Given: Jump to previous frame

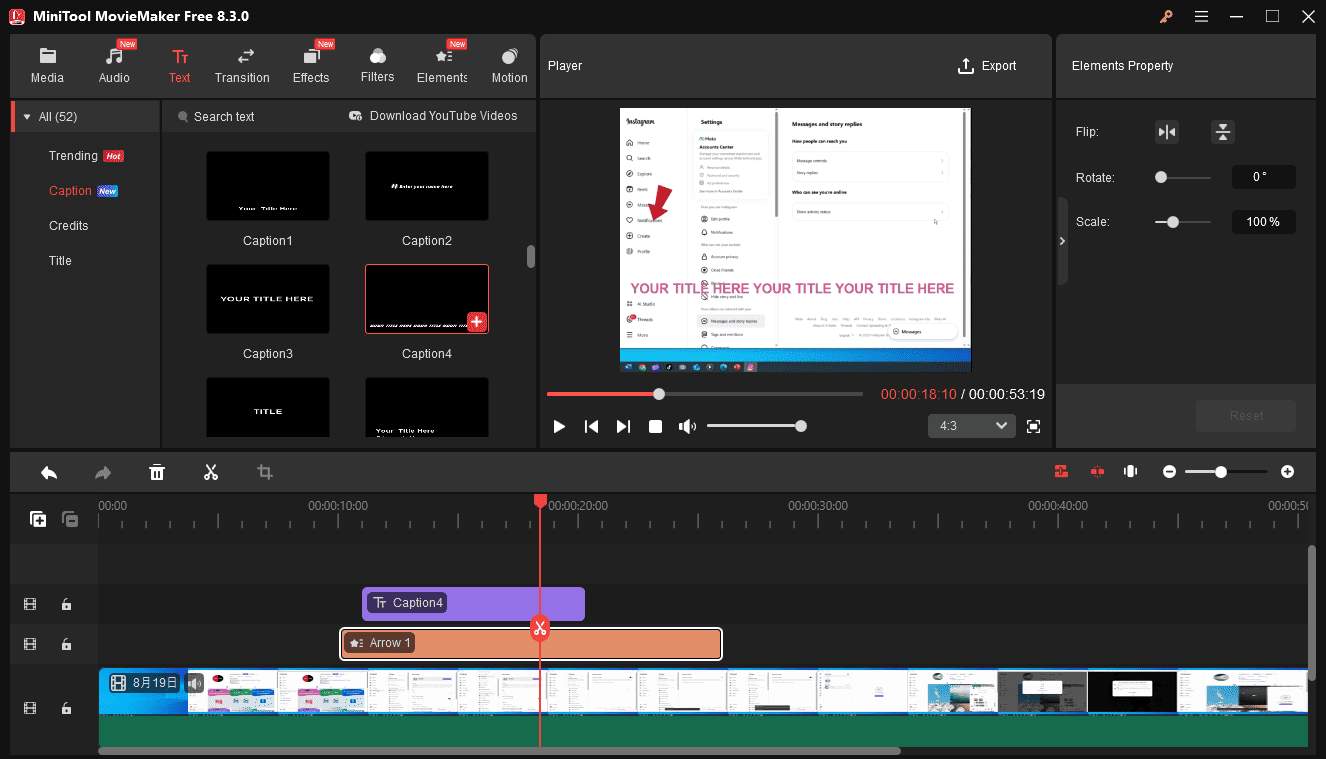Looking at the screenshot, I should pyautogui.click(x=591, y=427).
